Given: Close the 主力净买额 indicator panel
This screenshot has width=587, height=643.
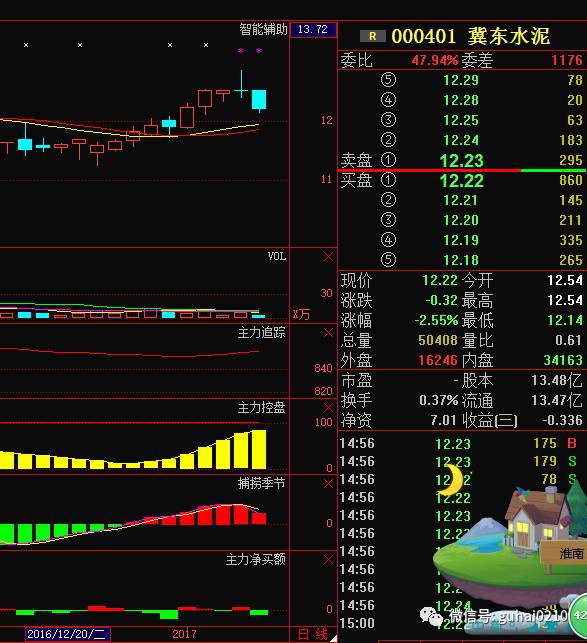Looking at the screenshot, I should tap(328, 560).
